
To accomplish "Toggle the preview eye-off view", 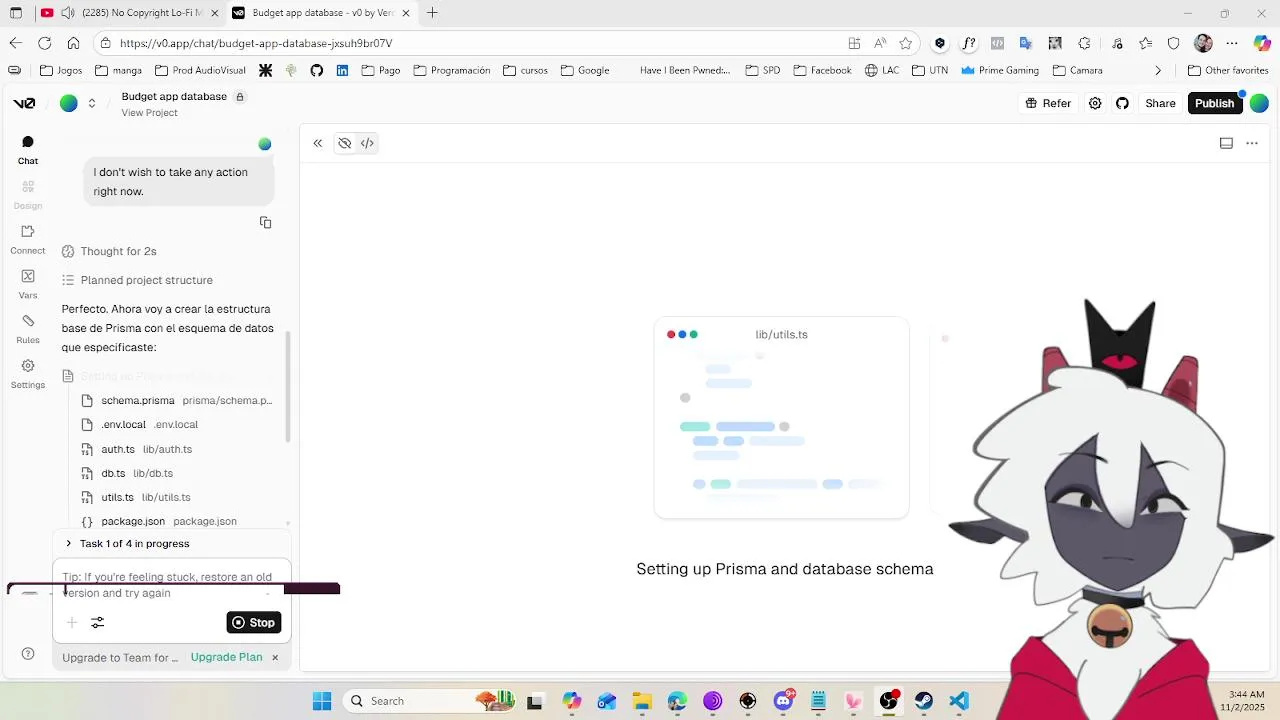I will point(344,143).
